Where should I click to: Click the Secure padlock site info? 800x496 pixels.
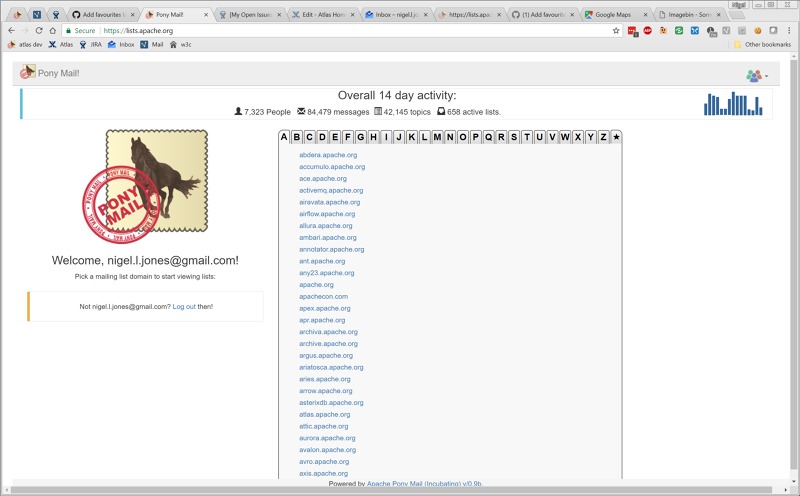tap(80, 31)
